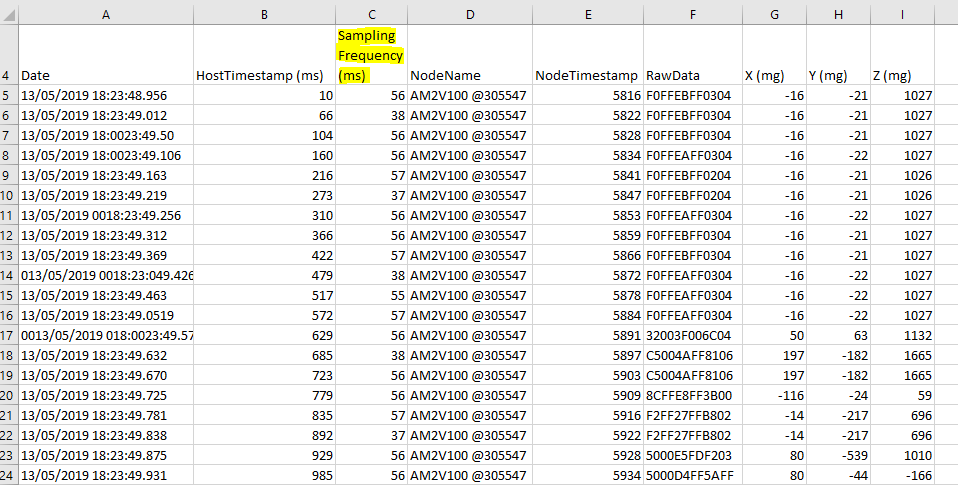
Task: Click the 'RawData' header cell
Action: (693, 55)
